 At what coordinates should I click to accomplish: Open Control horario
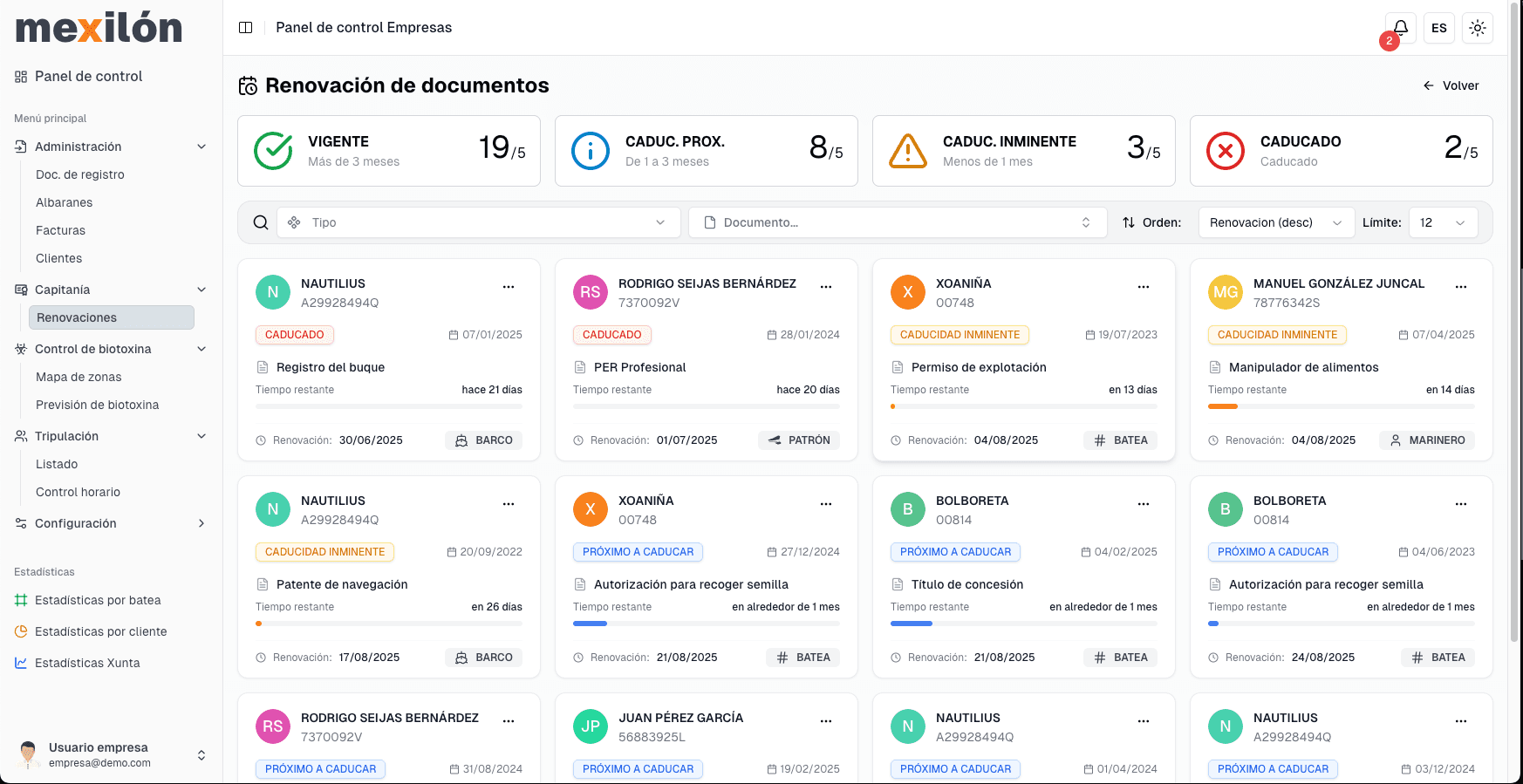point(79,492)
